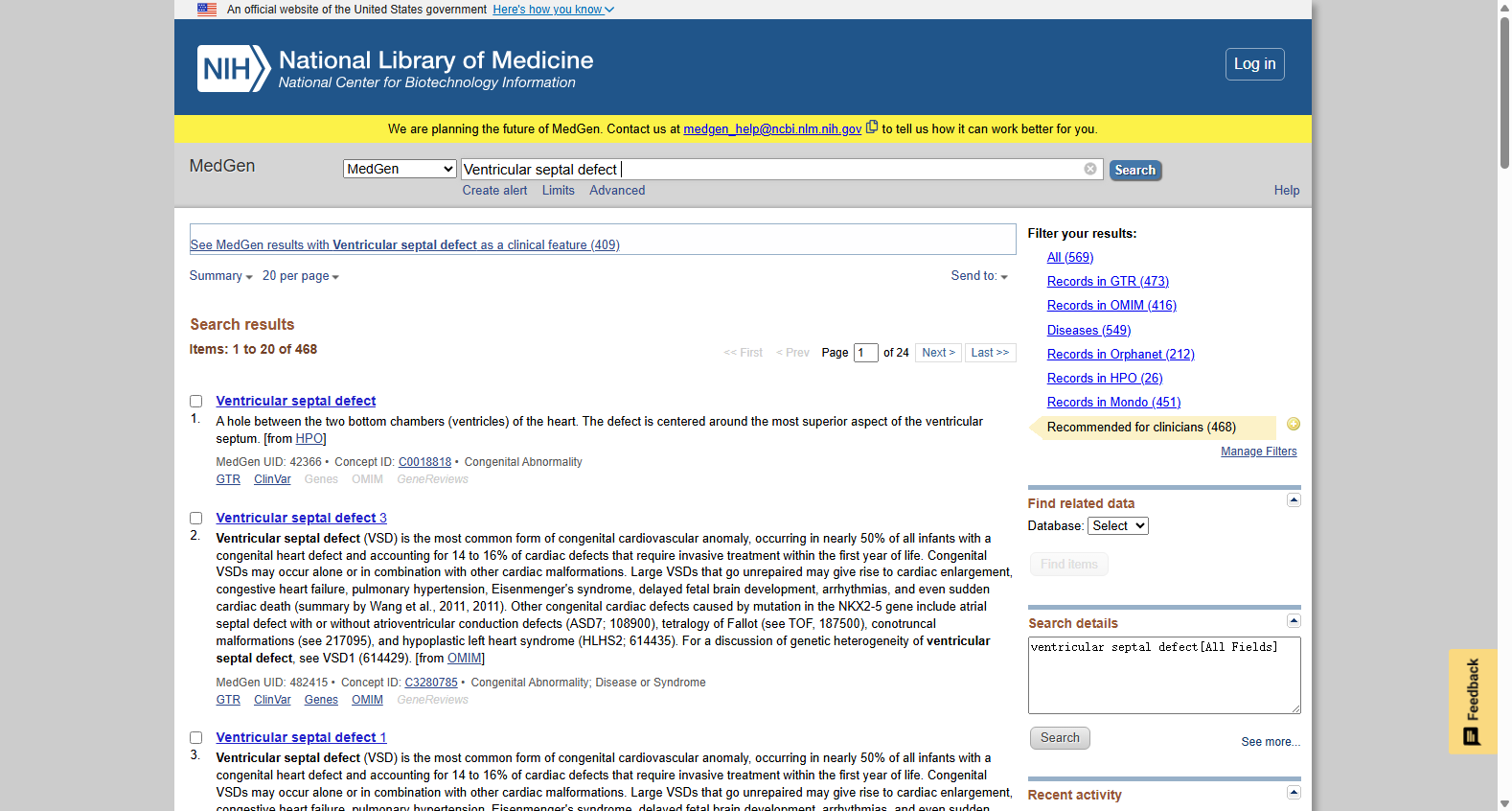
Task: Open the Advanced search link
Action: point(617,191)
